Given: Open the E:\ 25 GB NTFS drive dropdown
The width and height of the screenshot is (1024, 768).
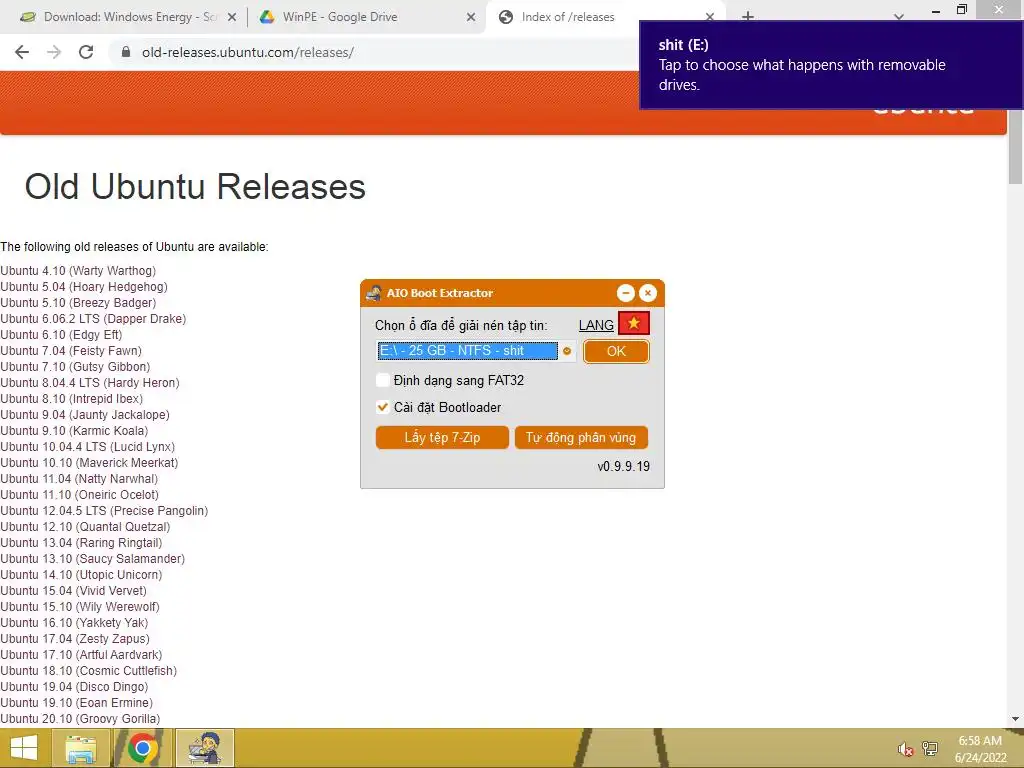Looking at the screenshot, I should pyautogui.click(x=476, y=351).
